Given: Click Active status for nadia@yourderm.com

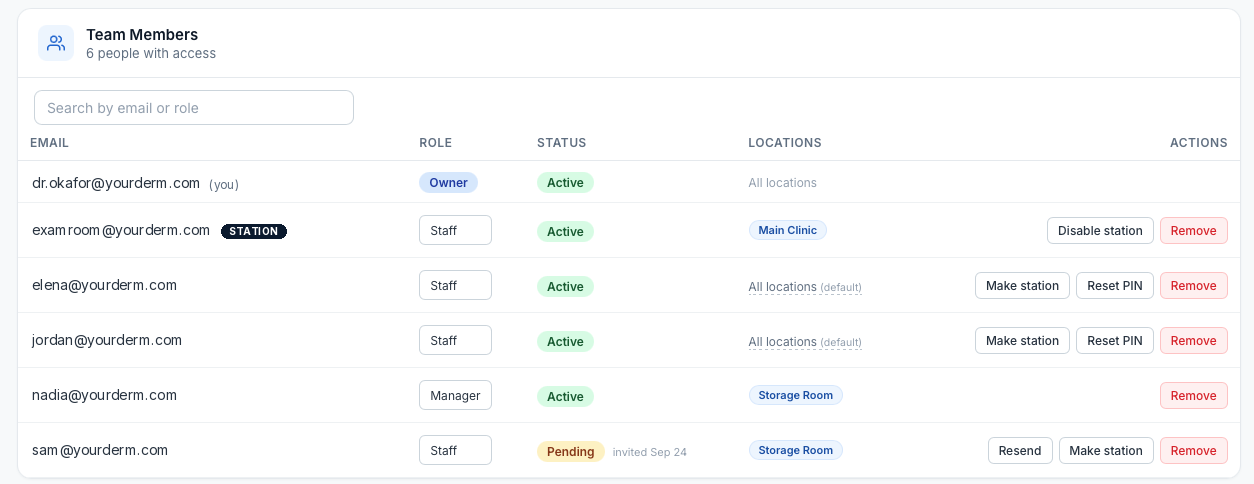Looking at the screenshot, I should pyautogui.click(x=565, y=396).
